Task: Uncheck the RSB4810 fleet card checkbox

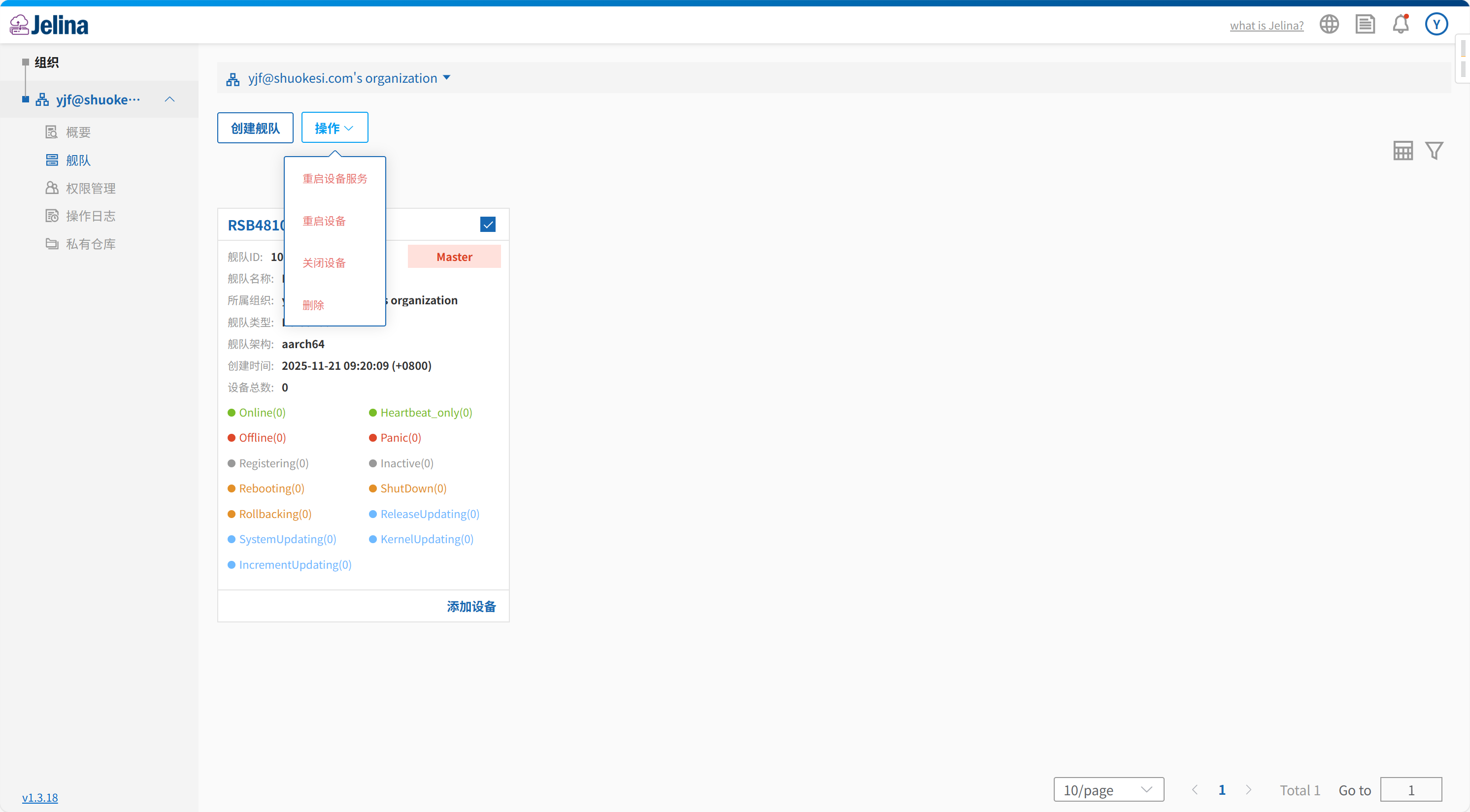Action: [x=487, y=225]
